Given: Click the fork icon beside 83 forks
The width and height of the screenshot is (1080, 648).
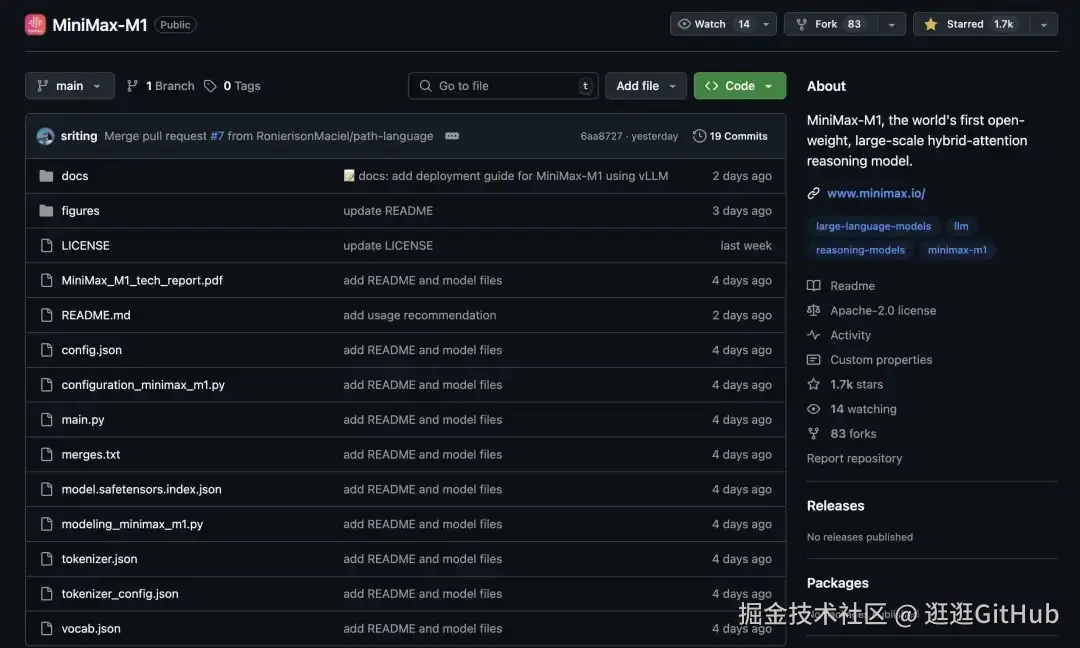Looking at the screenshot, I should point(813,434).
